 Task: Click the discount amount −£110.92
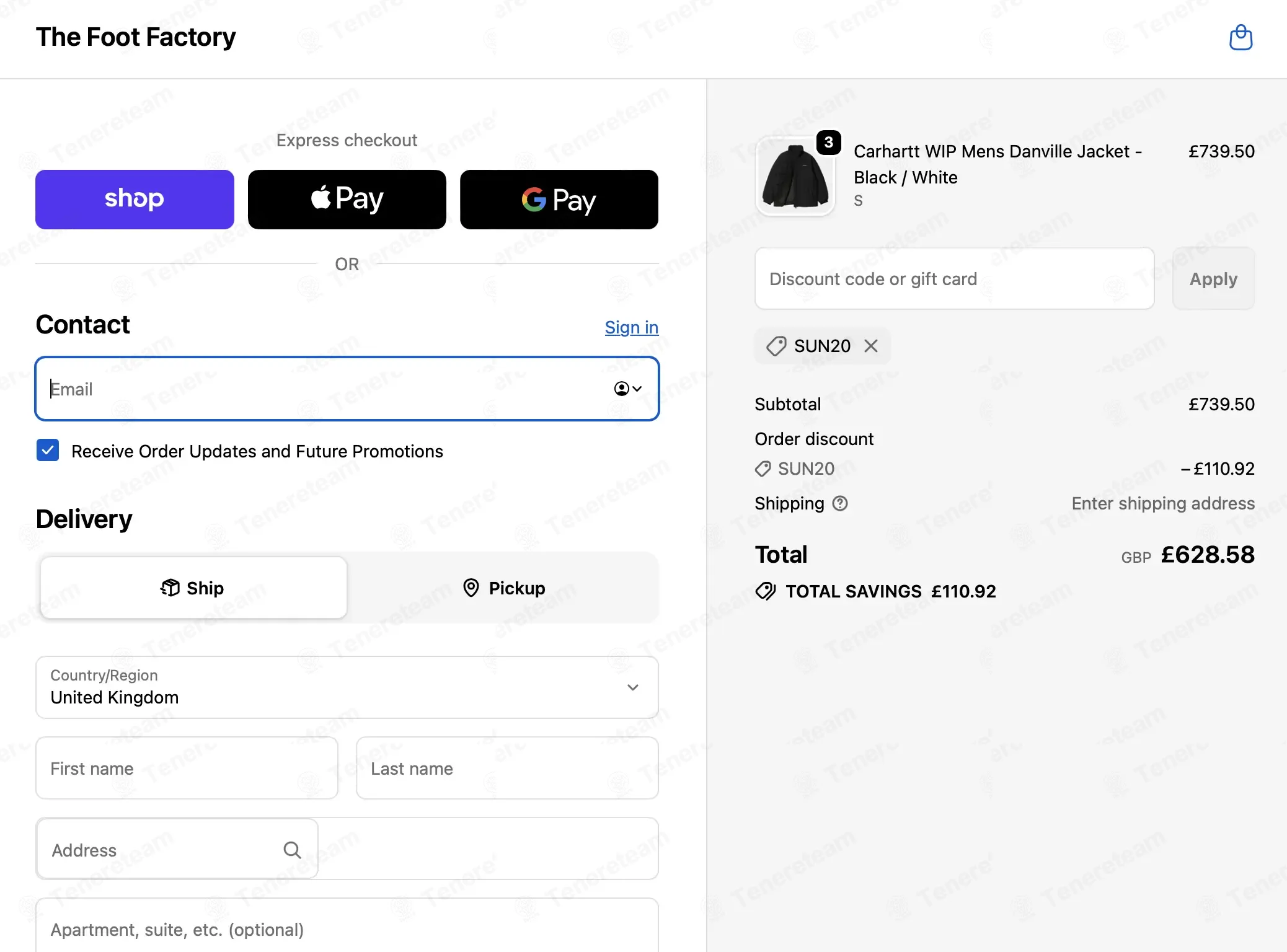[1218, 469]
